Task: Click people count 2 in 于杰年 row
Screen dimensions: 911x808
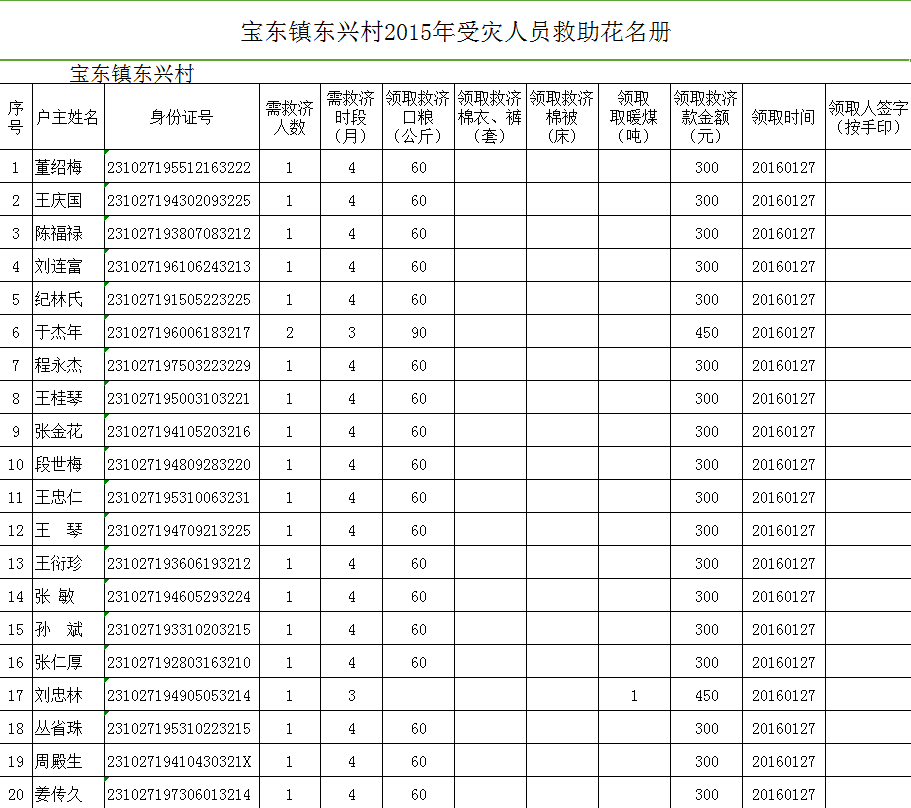Action: coord(290,332)
